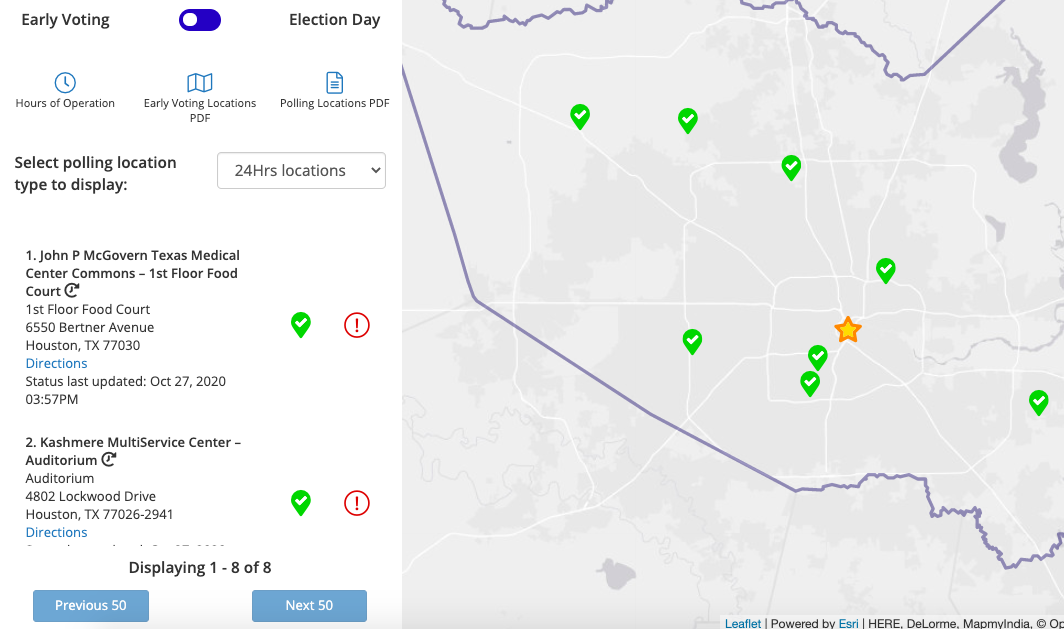This screenshot has width=1064, height=629.
Task: Open Directions for 4802 Lockwood Drive
Action: pyautogui.click(x=56, y=532)
